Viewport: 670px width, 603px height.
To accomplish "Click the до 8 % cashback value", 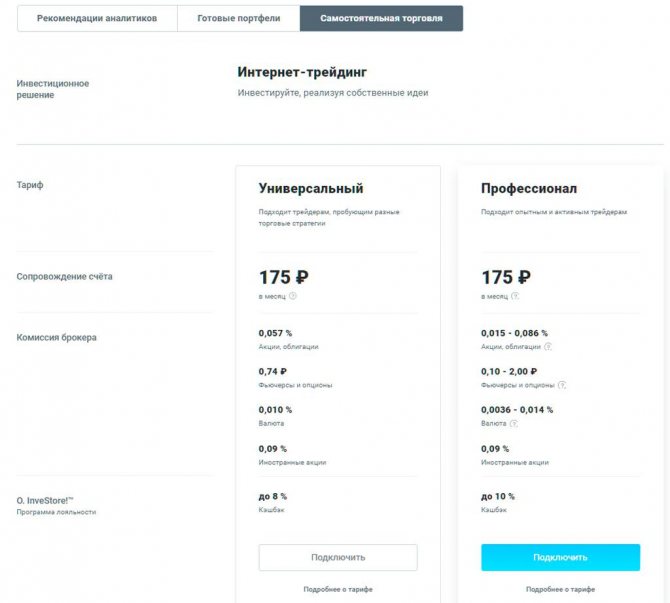I will pyautogui.click(x=272, y=496).
